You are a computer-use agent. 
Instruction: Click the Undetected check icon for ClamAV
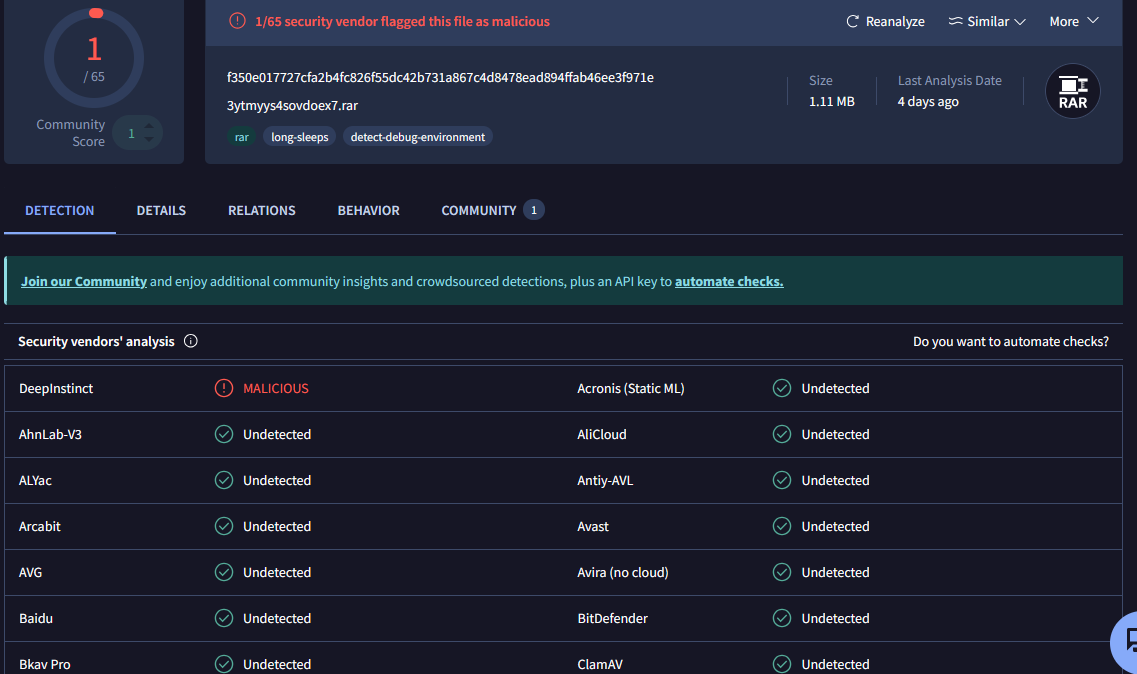pos(782,664)
